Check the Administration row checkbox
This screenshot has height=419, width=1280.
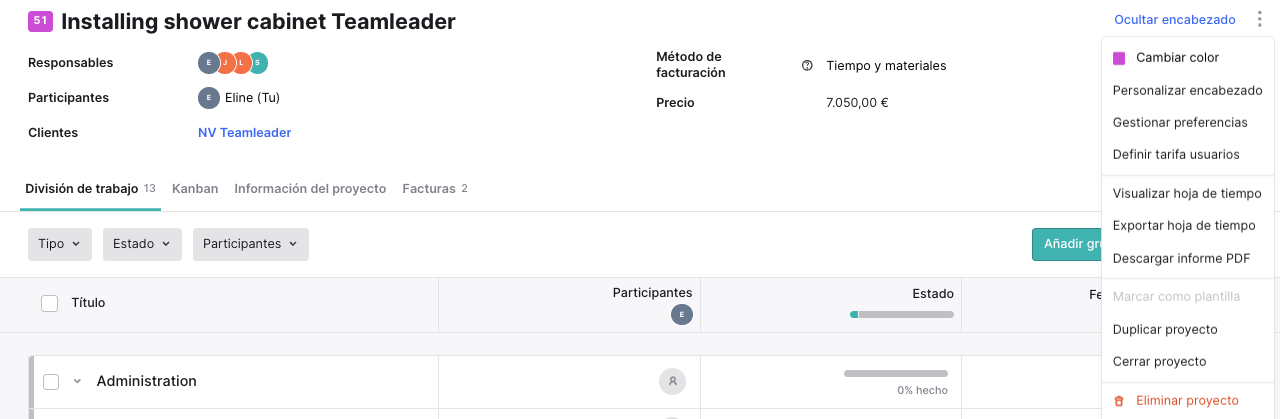51,381
